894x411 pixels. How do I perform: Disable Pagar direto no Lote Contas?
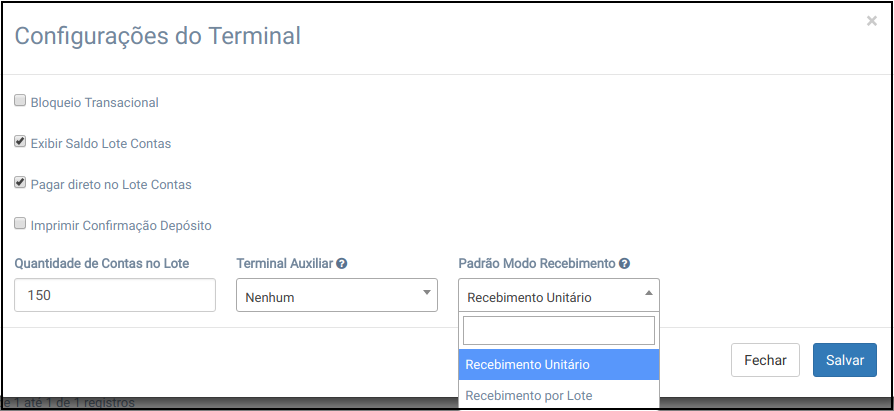(20, 183)
